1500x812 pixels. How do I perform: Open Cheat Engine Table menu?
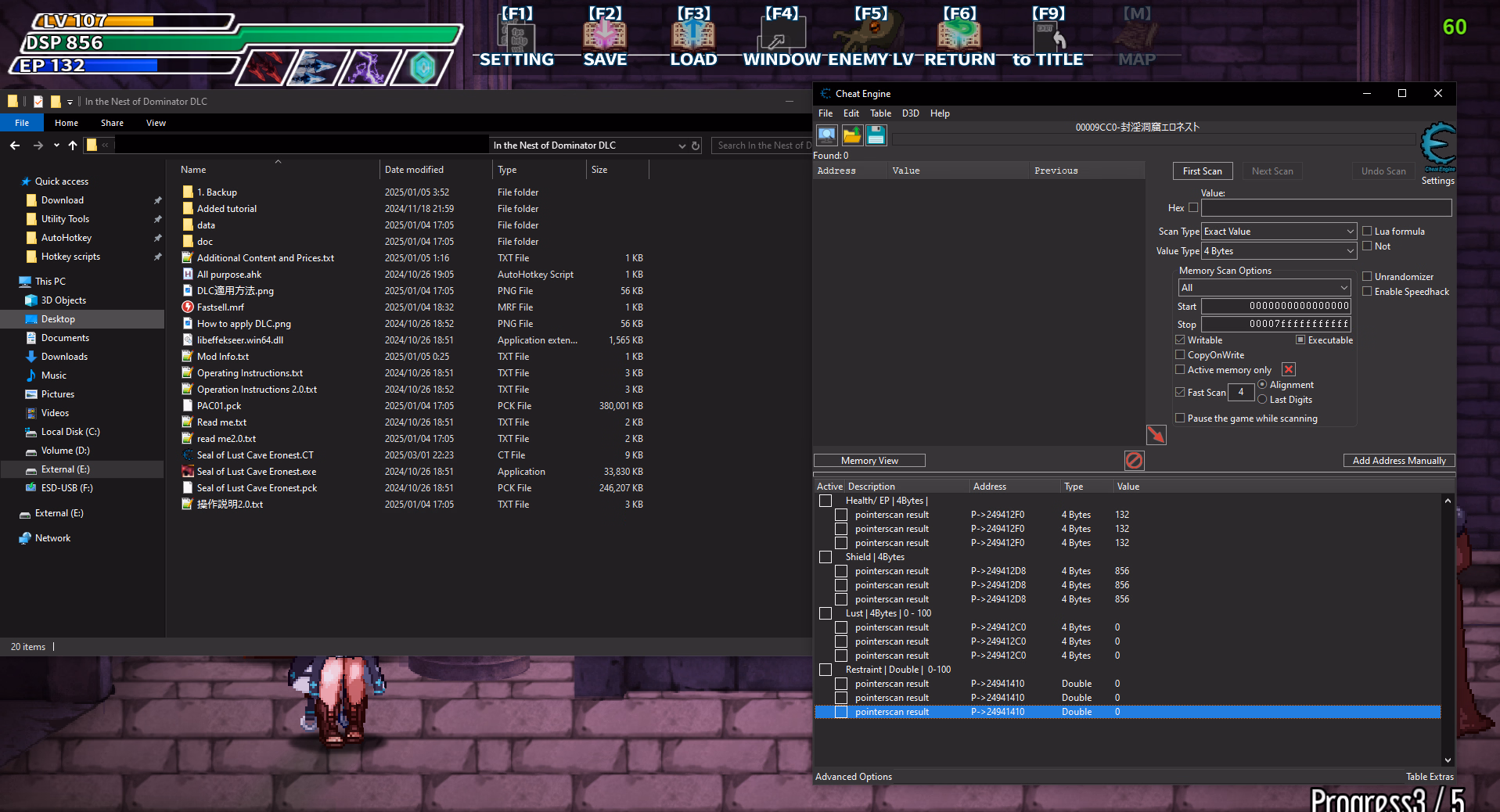pyautogui.click(x=880, y=113)
